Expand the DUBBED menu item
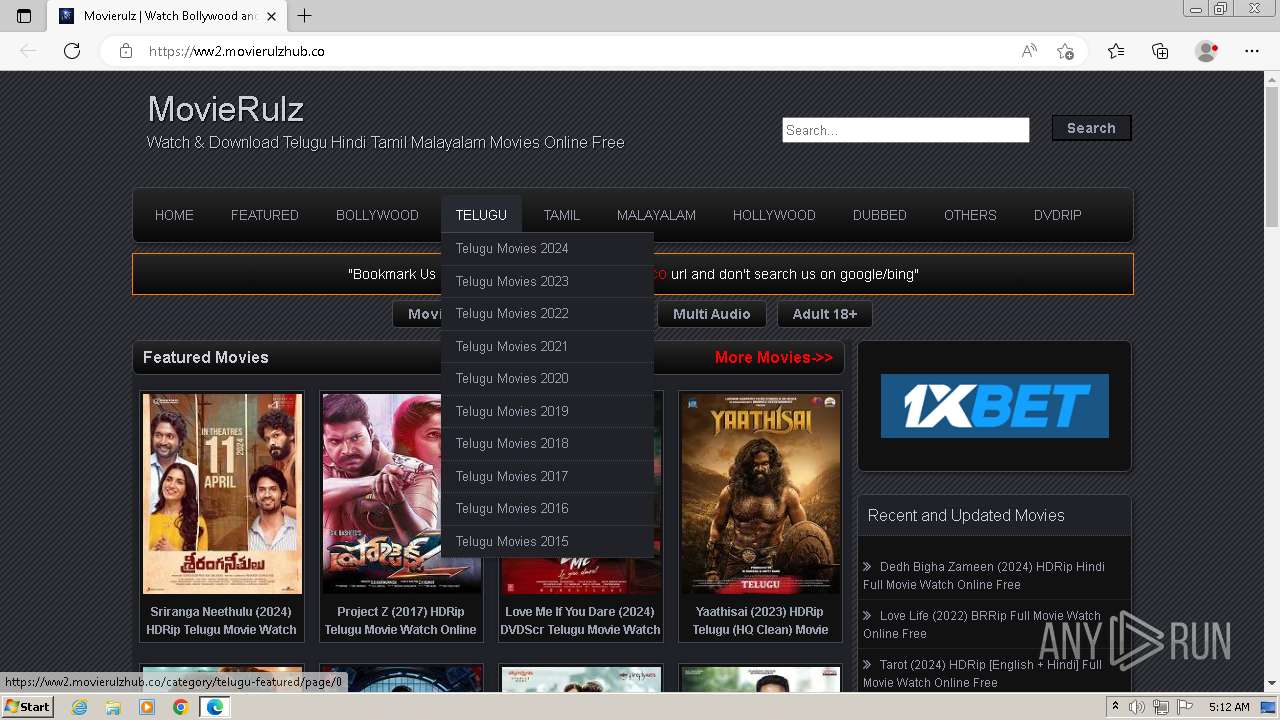Viewport: 1280px width, 720px height. point(880,215)
